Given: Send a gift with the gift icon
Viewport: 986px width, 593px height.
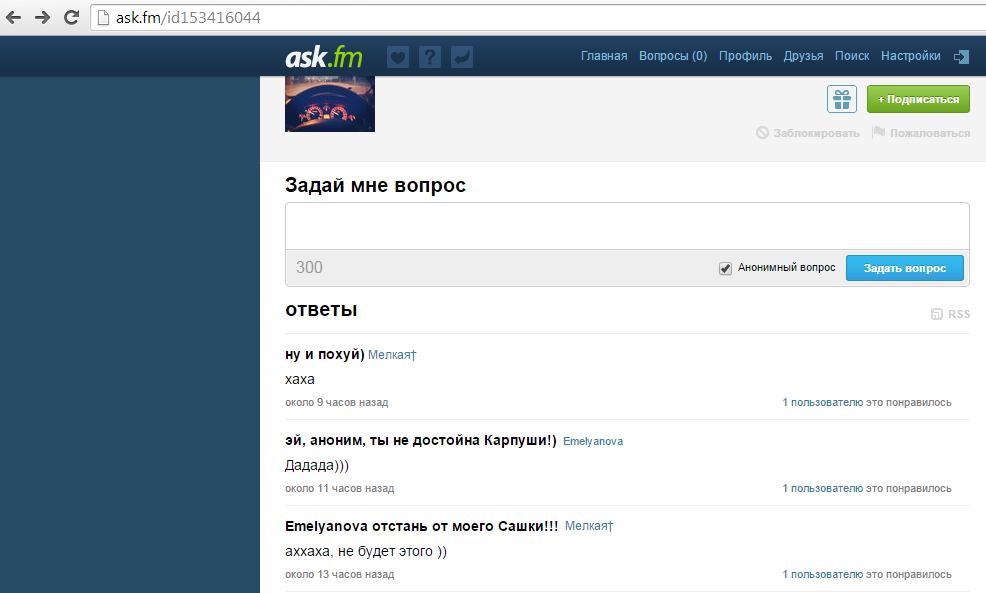Looking at the screenshot, I should pos(841,99).
